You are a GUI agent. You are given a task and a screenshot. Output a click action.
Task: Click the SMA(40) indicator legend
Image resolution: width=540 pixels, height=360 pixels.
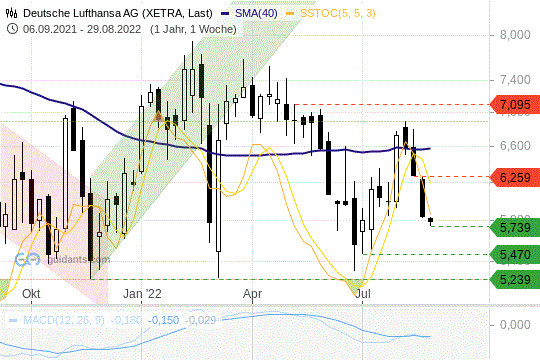[x=256, y=13]
